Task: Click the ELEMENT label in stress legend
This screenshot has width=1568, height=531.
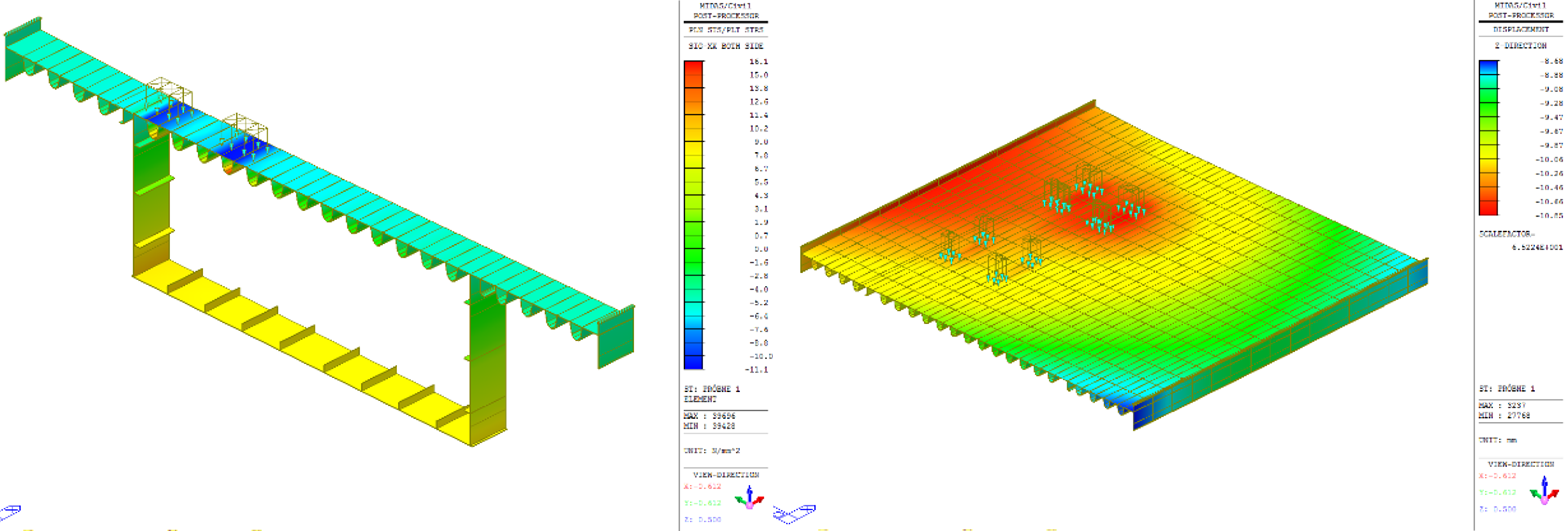Action: tap(700, 399)
